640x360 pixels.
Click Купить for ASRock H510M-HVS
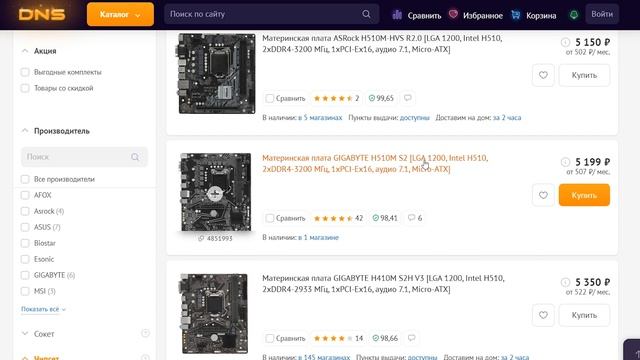coord(584,75)
